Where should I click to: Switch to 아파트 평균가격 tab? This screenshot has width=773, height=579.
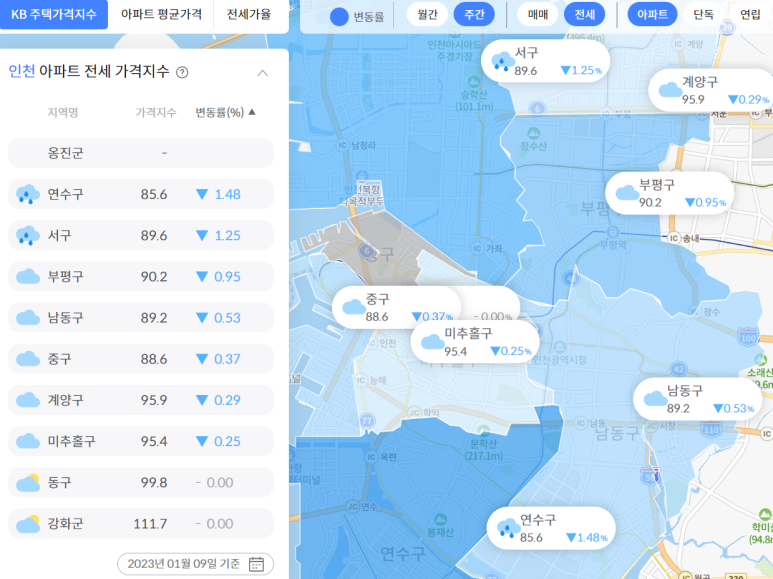tap(161, 14)
